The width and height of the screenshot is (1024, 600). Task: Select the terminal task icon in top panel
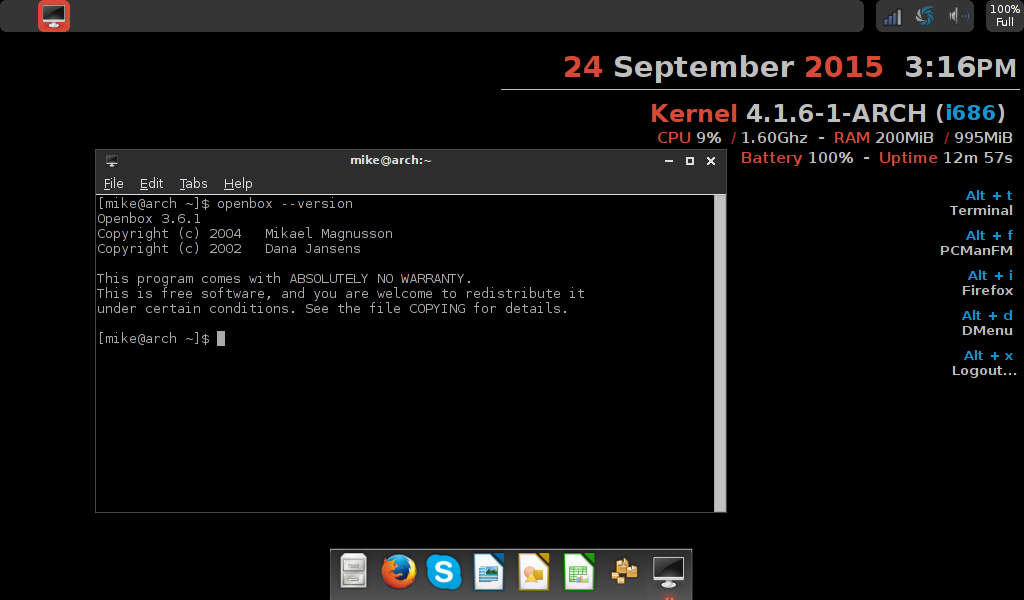tap(54, 16)
